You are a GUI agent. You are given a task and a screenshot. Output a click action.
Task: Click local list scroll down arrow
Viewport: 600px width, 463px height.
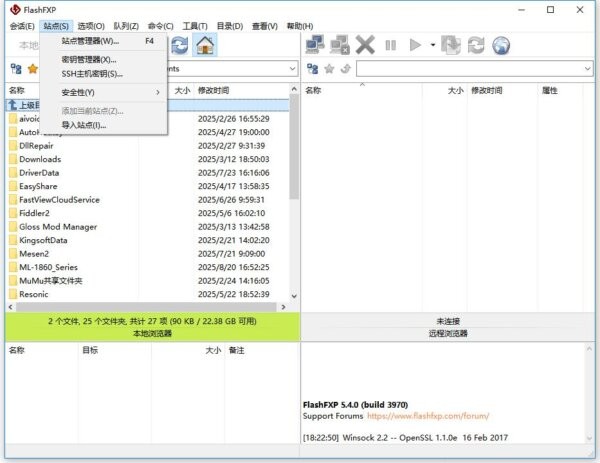[x=294, y=296]
